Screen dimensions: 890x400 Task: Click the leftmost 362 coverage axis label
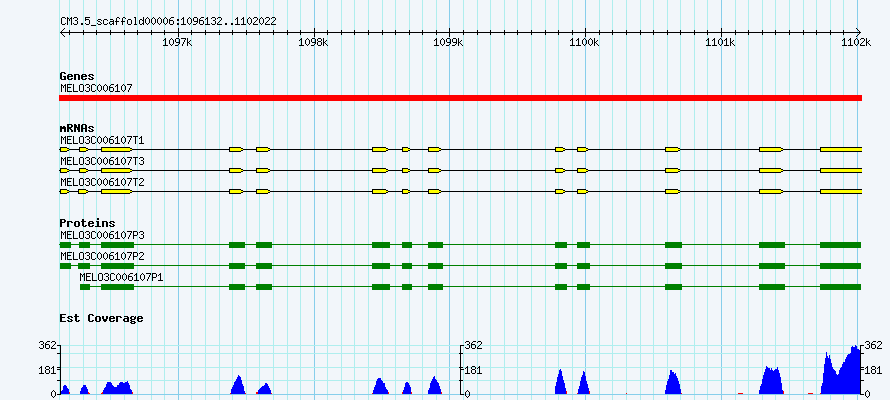click(48, 345)
